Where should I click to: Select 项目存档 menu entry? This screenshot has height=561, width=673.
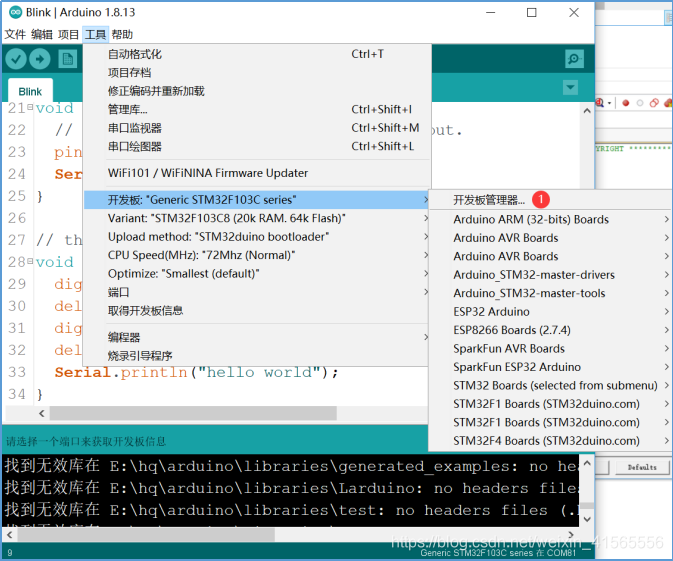pyautogui.click(x=257, y=73)
